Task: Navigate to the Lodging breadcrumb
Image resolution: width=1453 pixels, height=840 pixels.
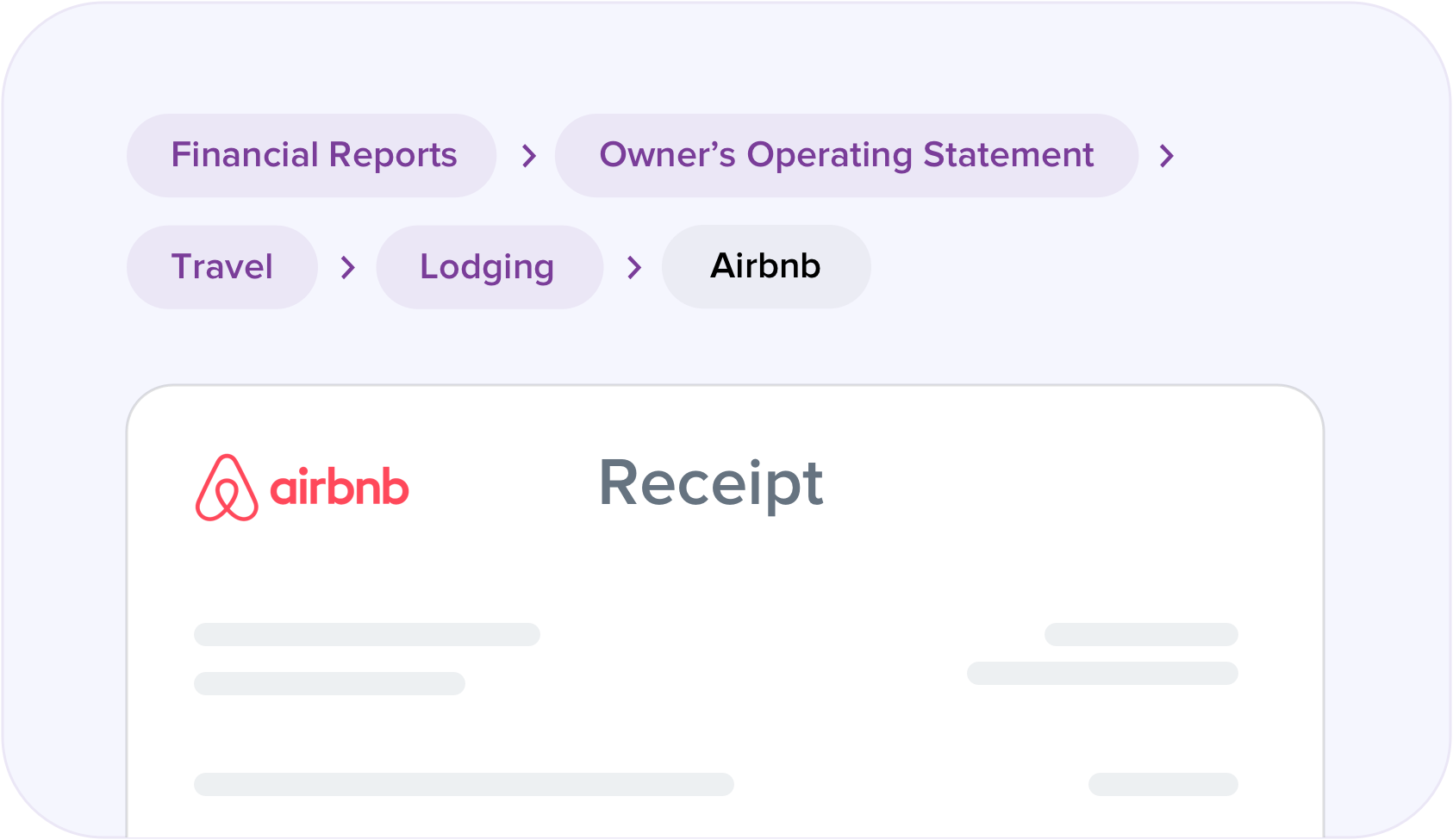Action: pos(490,267)
